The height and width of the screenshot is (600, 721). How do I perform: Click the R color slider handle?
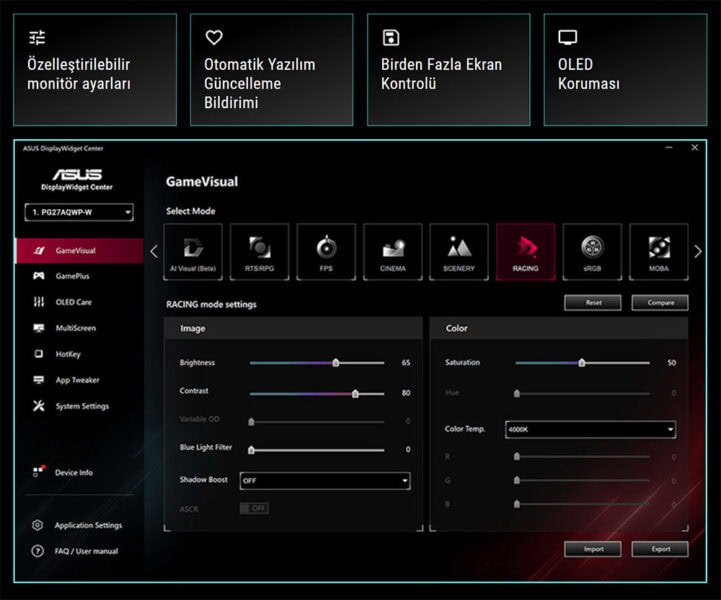click(517, 456)
